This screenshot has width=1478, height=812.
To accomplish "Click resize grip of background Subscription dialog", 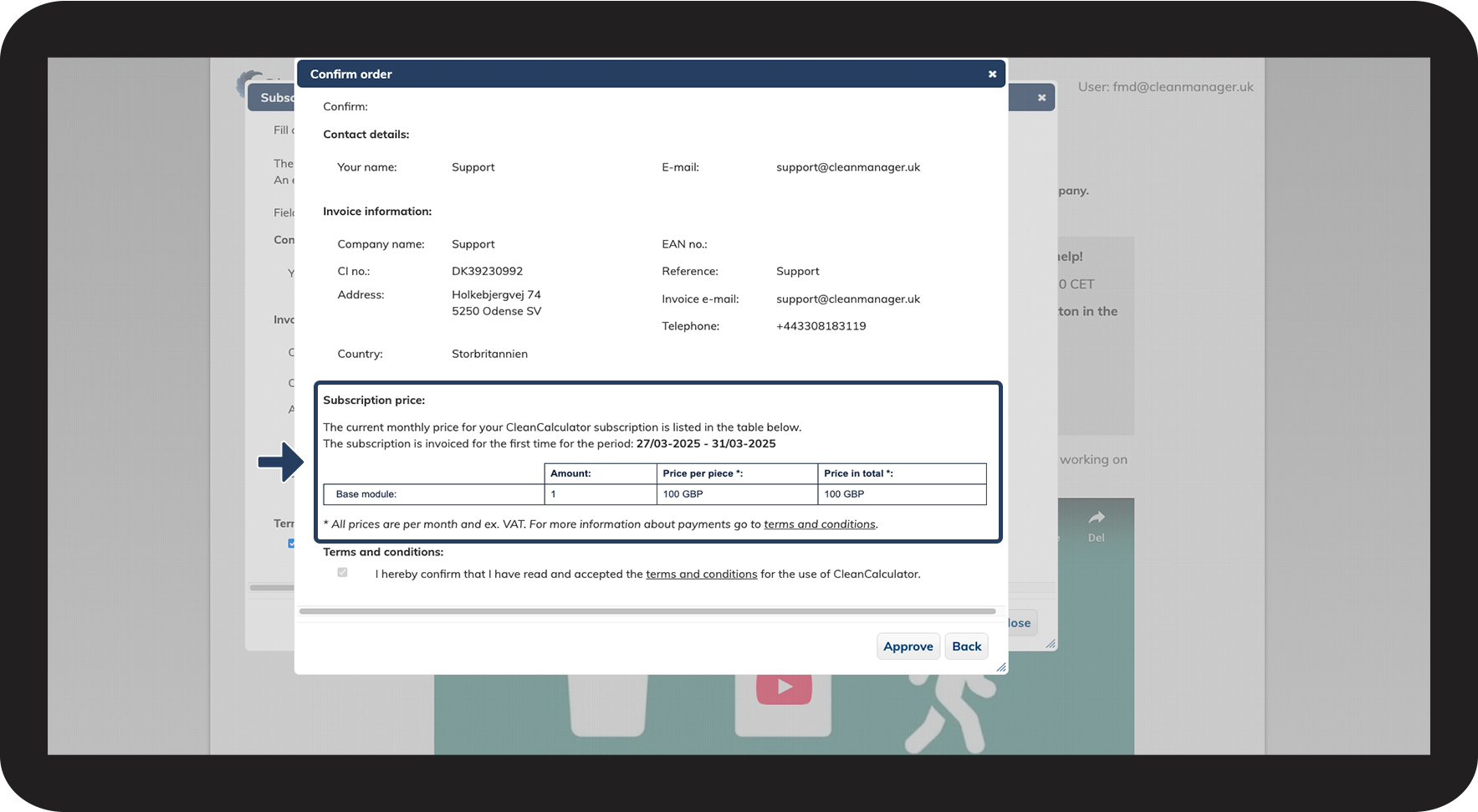I will [1051, 644].
